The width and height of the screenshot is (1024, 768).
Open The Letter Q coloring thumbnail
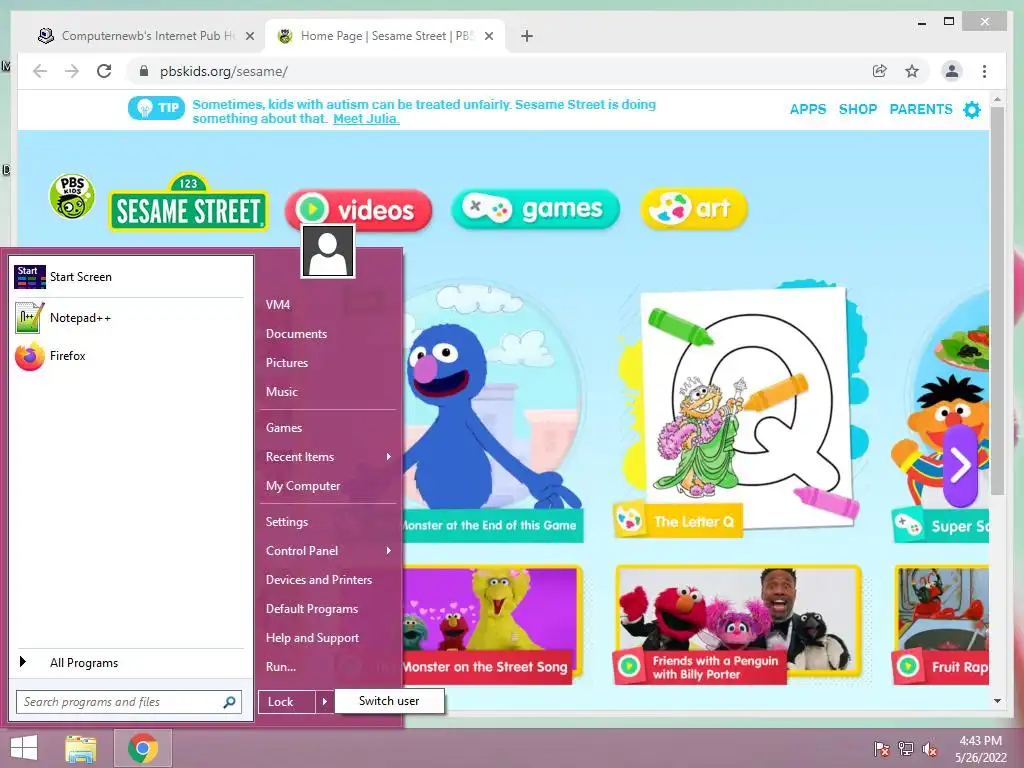(741, 411)
